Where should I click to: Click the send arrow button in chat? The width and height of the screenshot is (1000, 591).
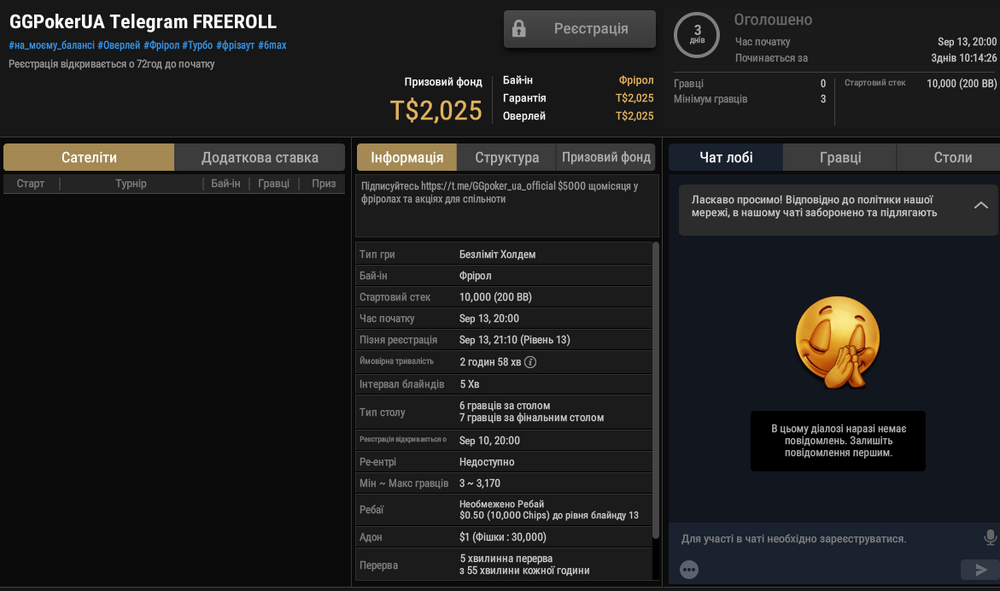980,569
